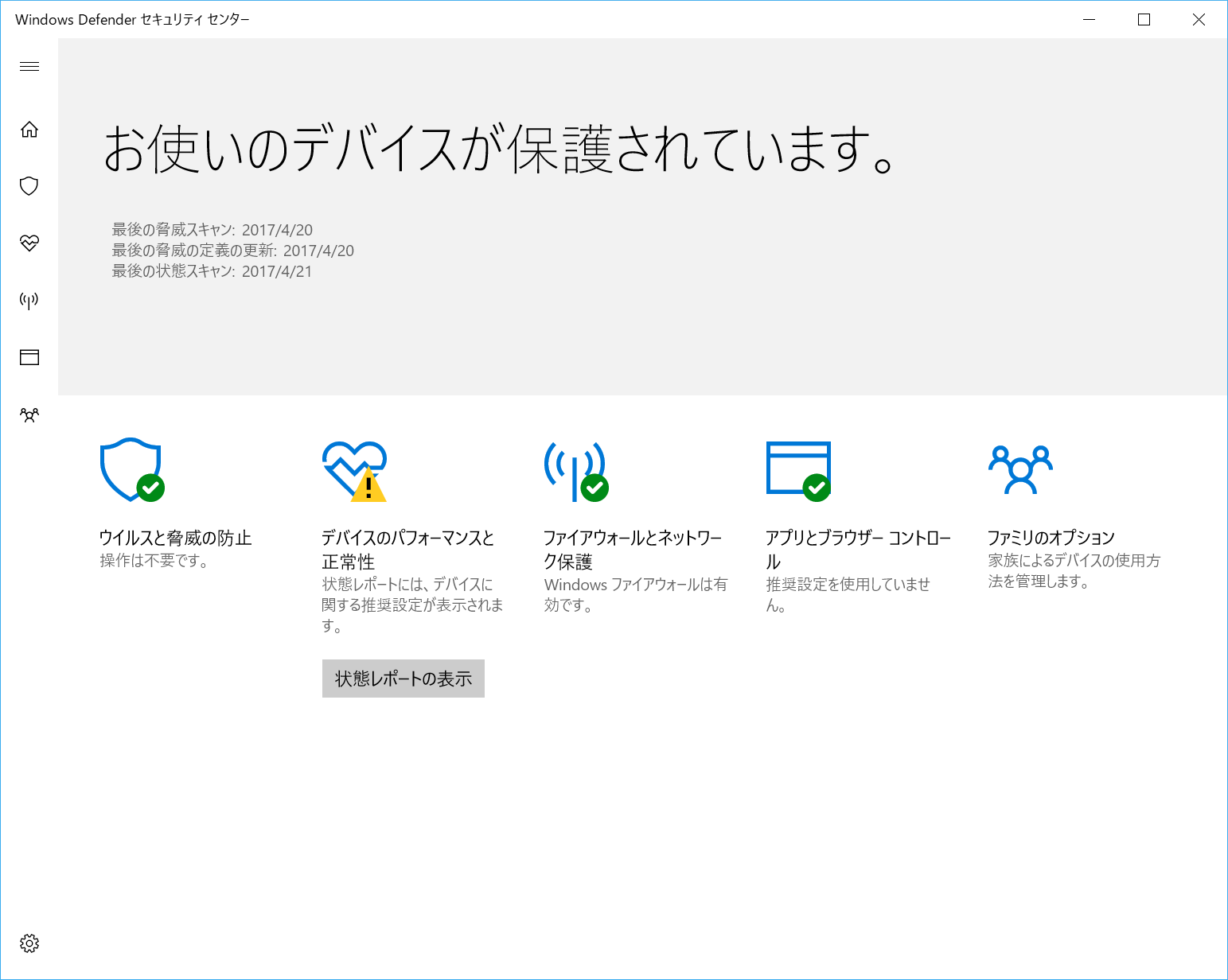Image resolution: width=1228 pixels, height=980 pixels.
Task: Click 最後の脅威スキャン date line
Action: coord(212,230)
